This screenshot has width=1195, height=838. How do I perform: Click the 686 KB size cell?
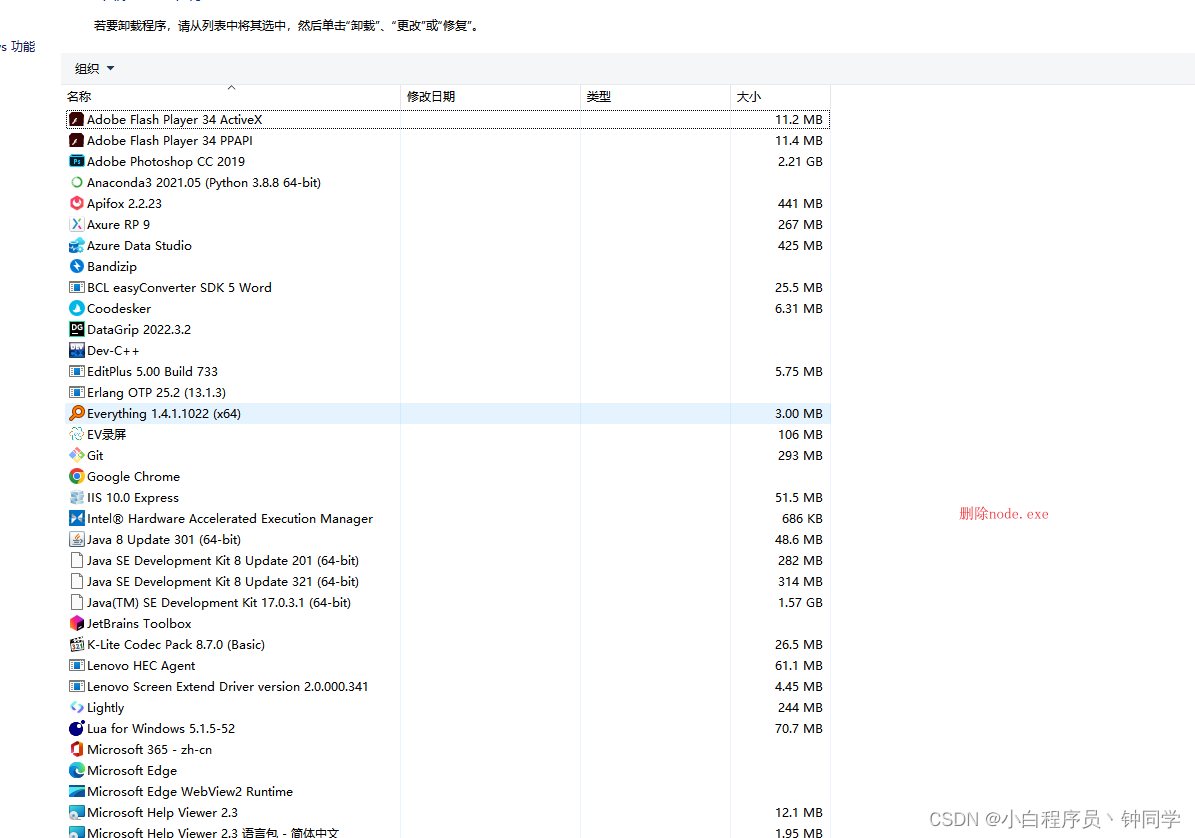[x=802, y=519]
